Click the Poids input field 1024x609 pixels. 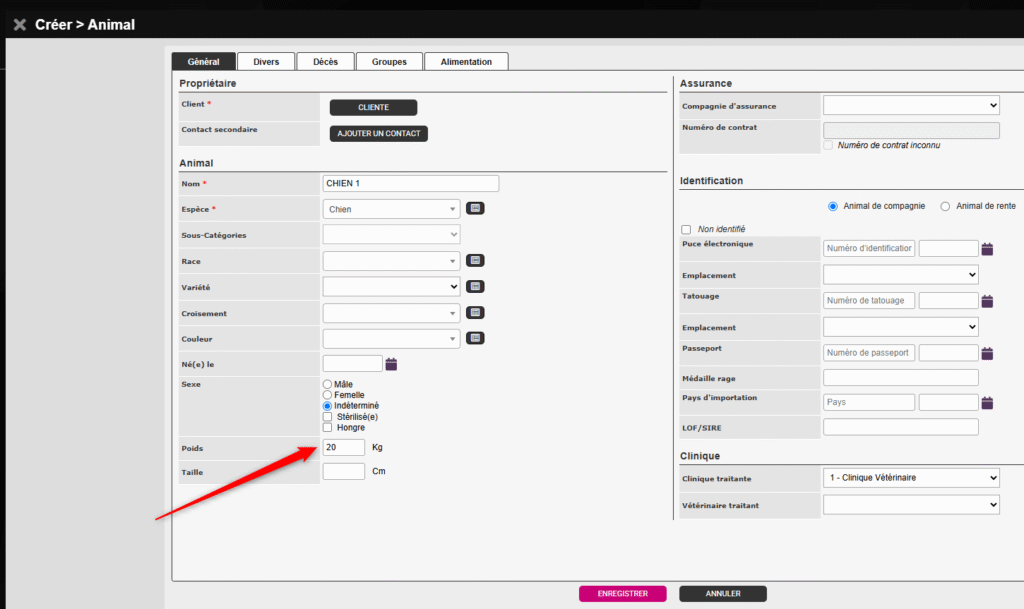point(344,447)
